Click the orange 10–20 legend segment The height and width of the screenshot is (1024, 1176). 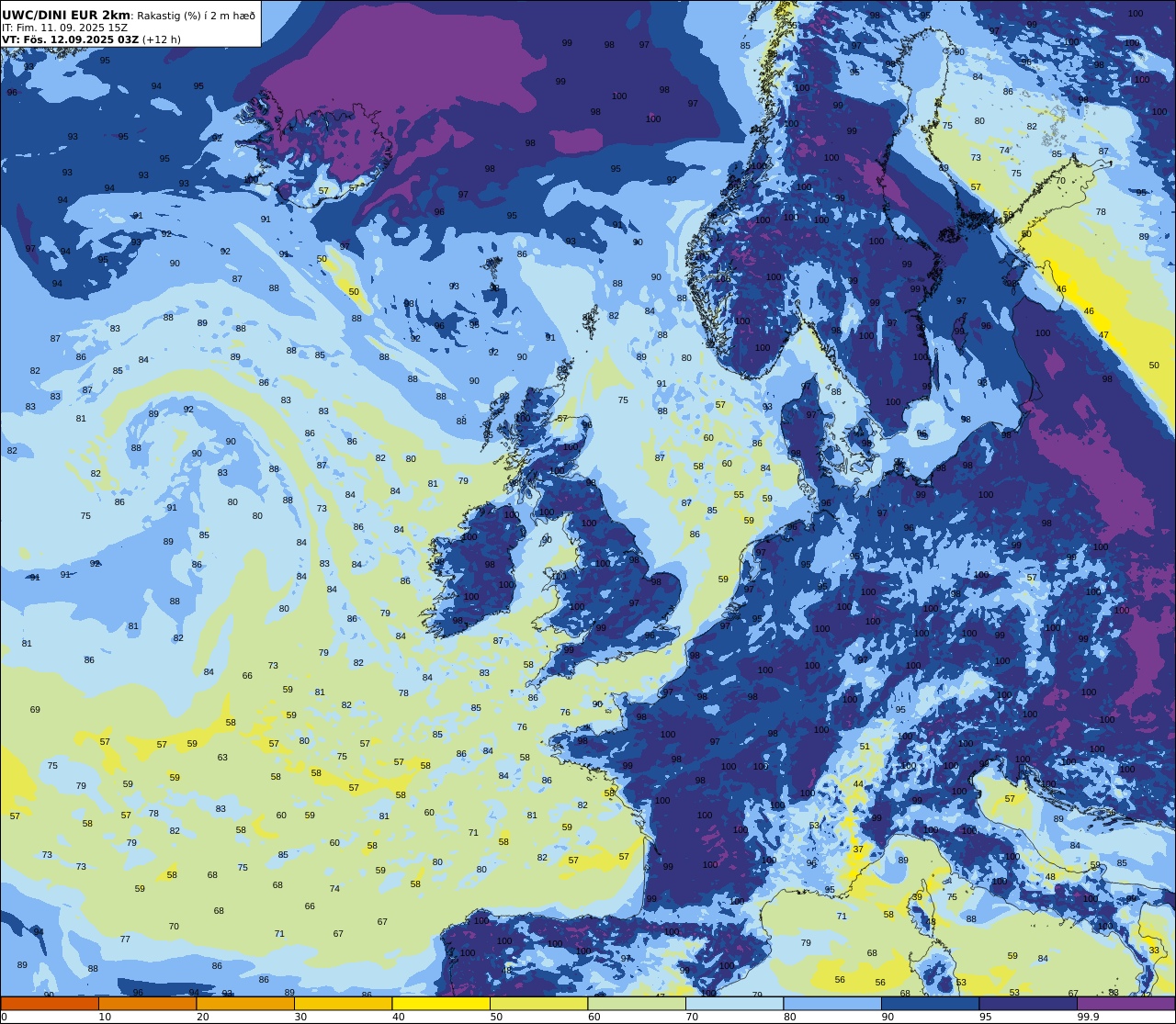147,1003
